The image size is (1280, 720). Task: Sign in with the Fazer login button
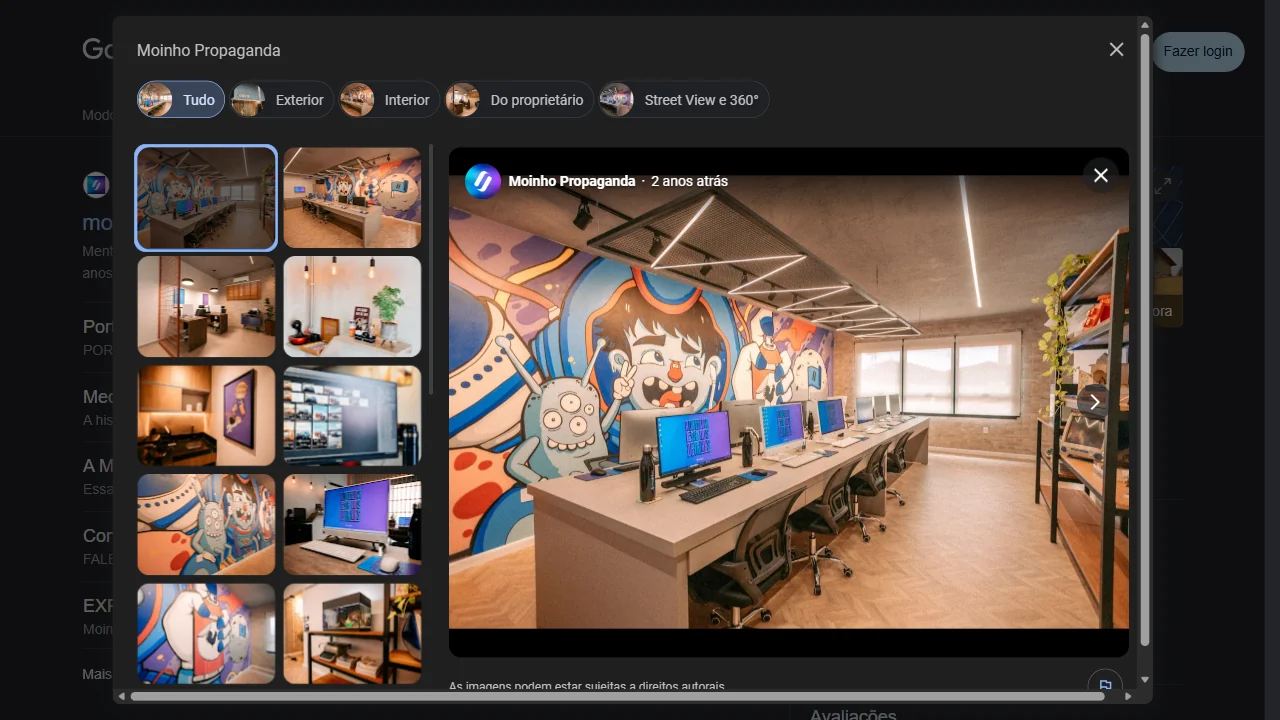coord(1198,52)
